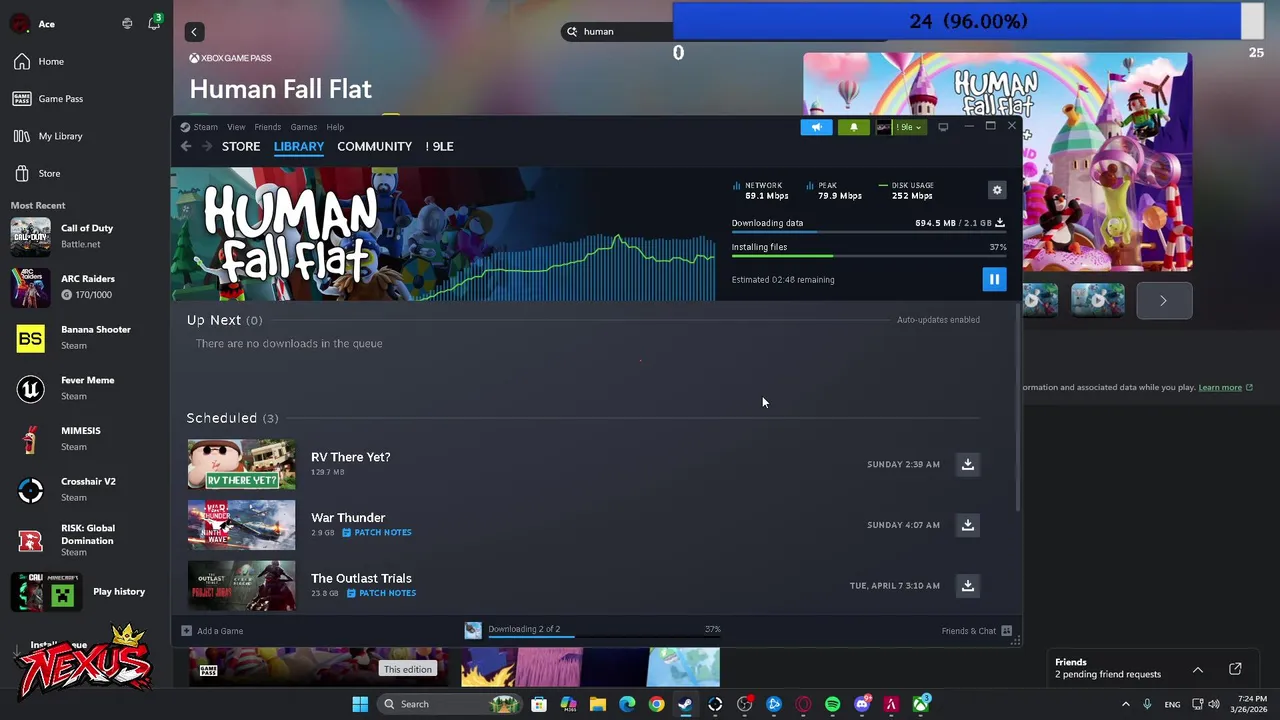The height and width of the screenshot is (720, 1280).
Task: Select Crosshair V2 in Most Recent
Action: point(87,489)
